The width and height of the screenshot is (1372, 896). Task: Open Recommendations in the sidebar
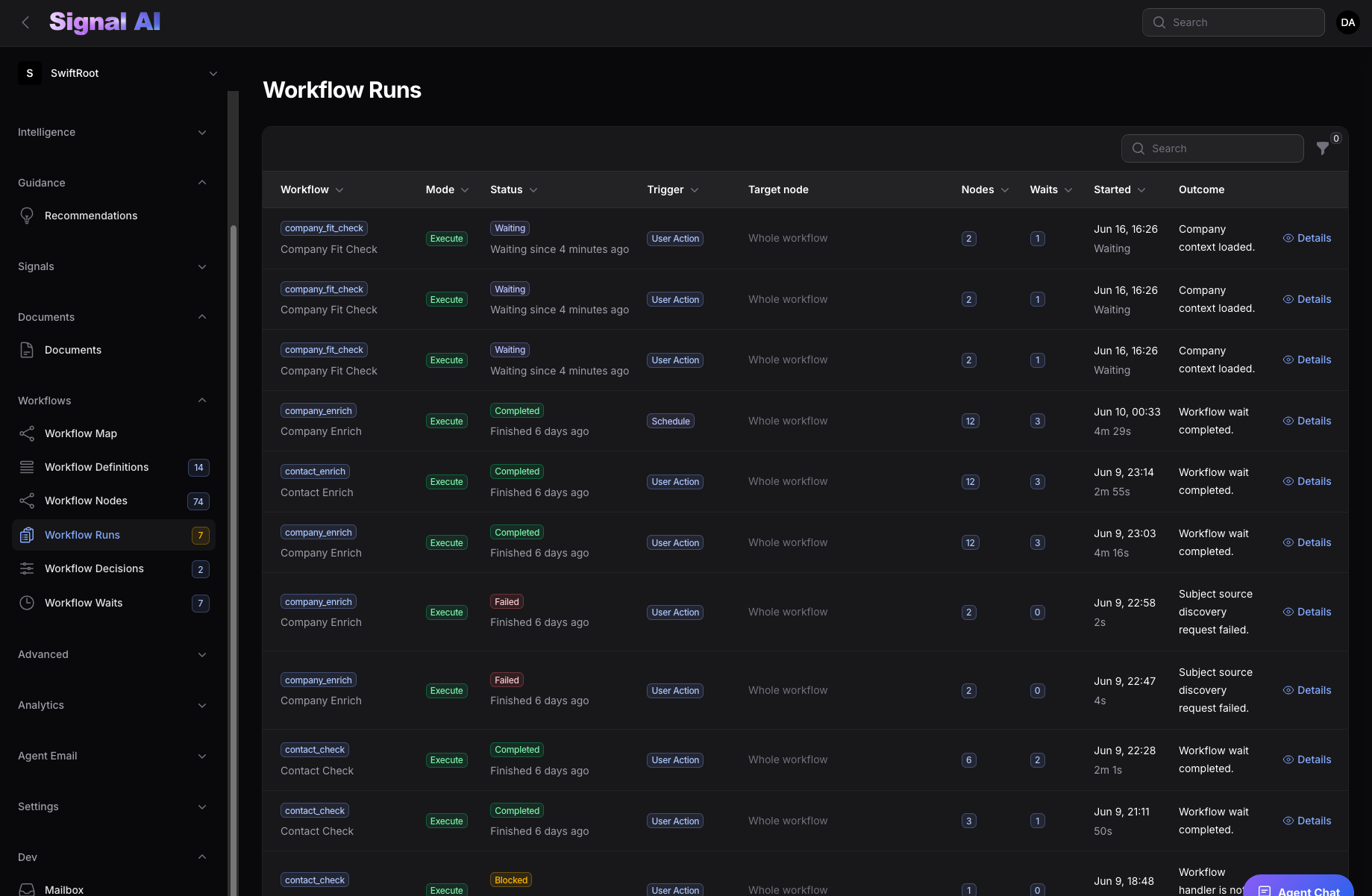click(113, 216)
